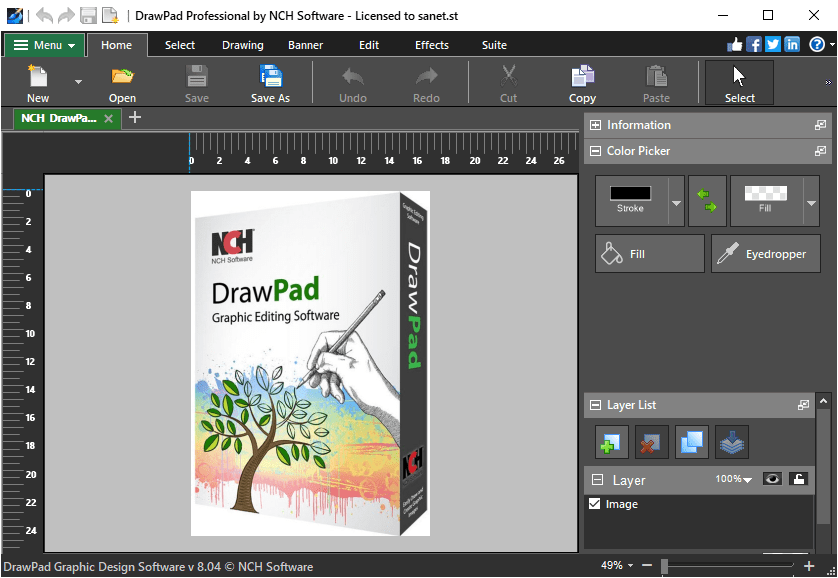838x578 pixels.
Task: Open the Edit ribbon tab
Action: (x=369, y=45)
